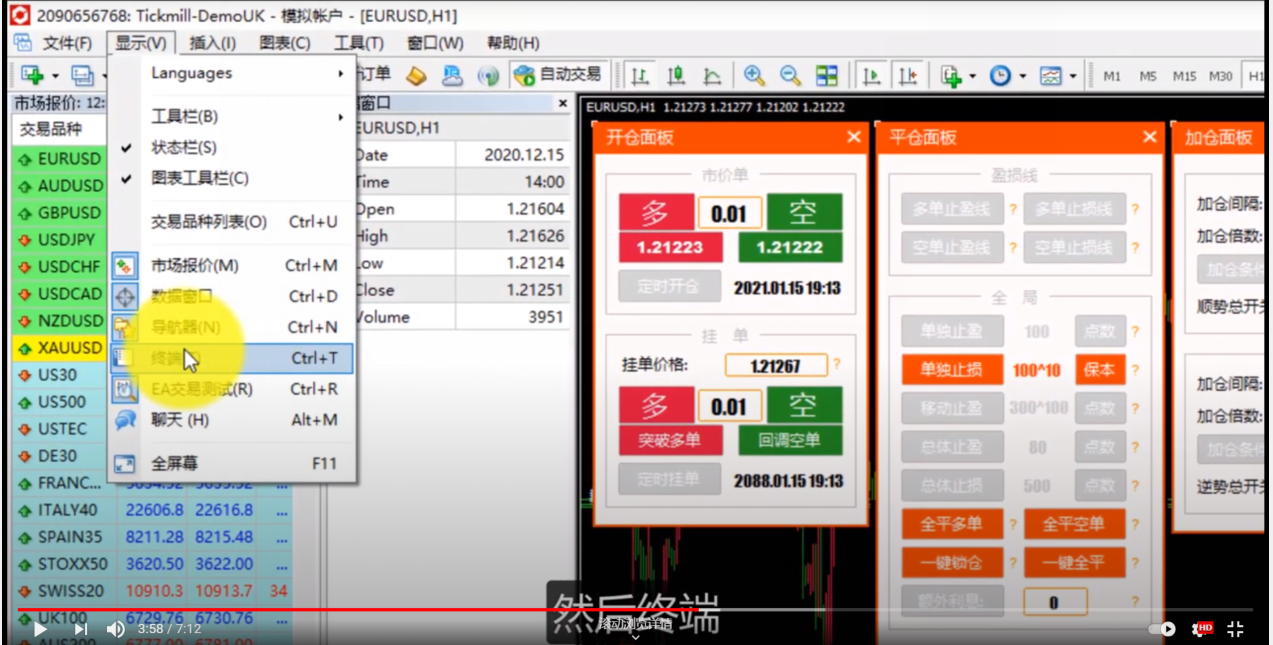Screen dimensions: 1273x645
Task: Toggle 图表工具栏(C) chart toolbar option
Action: [199, 178]
